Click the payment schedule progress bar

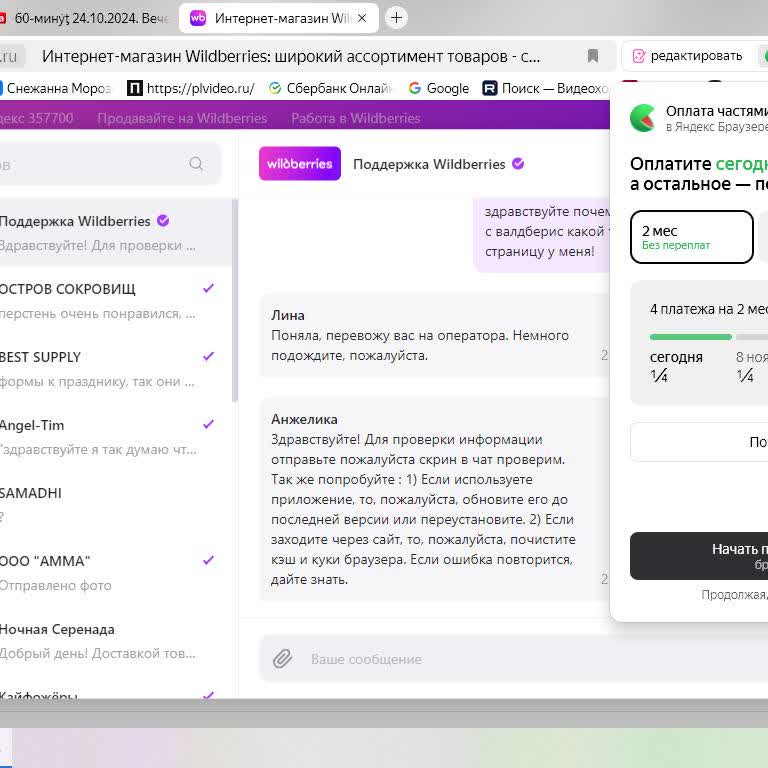708,337
